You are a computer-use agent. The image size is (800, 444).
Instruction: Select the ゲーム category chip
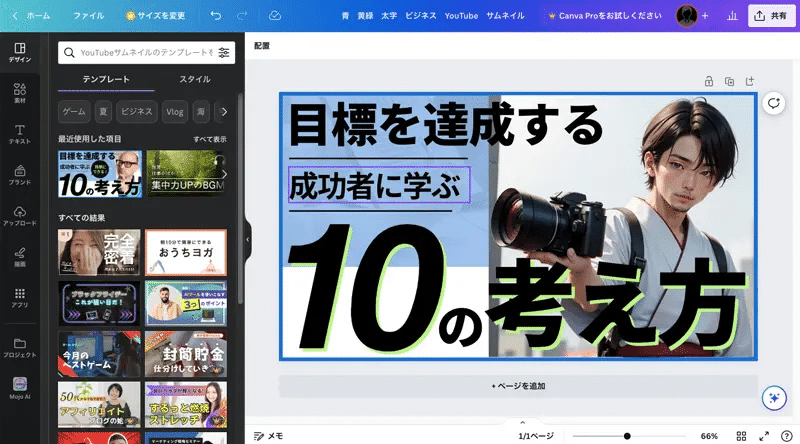pos(74,112)
